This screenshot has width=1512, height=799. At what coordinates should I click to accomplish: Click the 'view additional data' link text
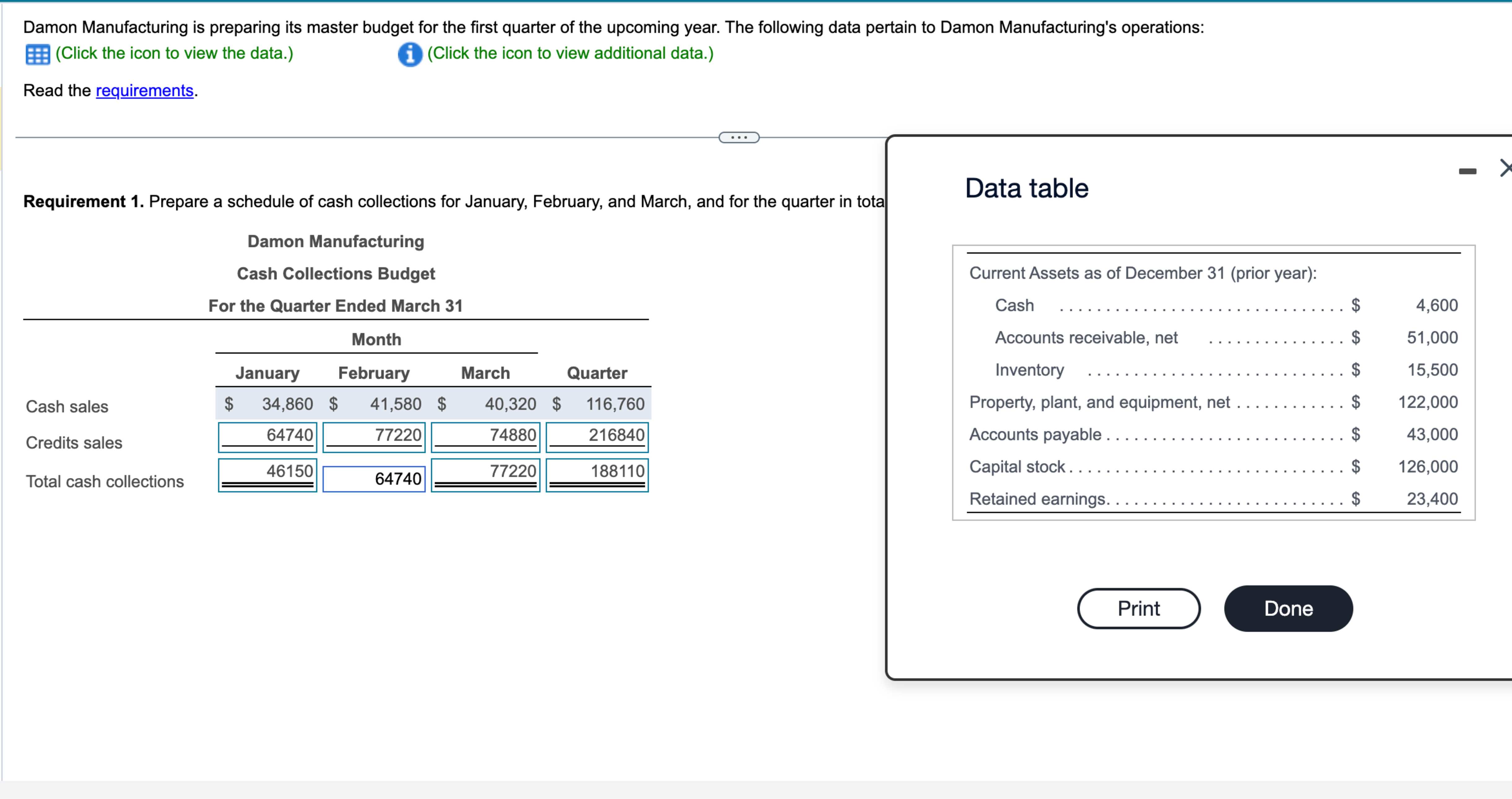point(570,53)
